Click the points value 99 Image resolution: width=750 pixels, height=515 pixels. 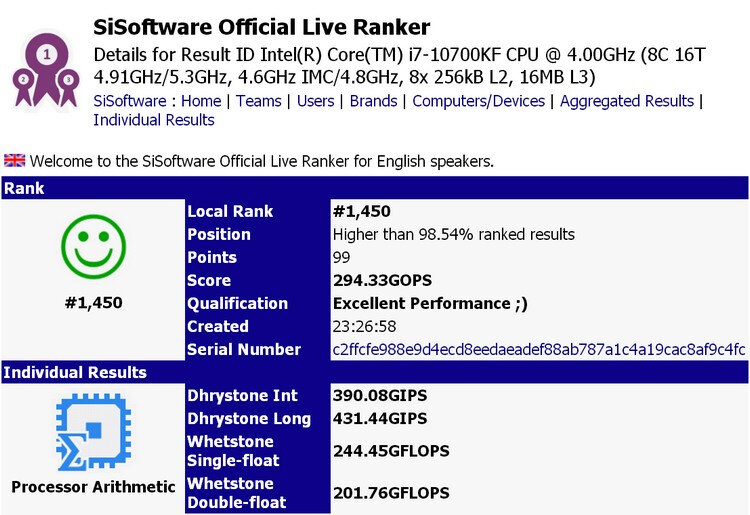point(342,257)
